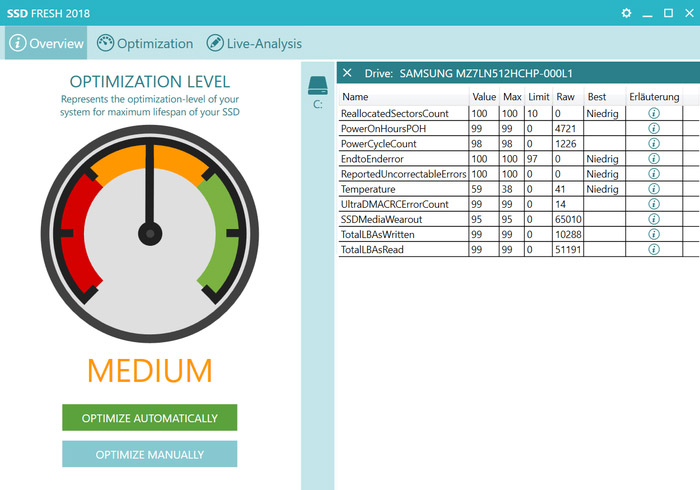Select the EndtoEnderror name cell
This screenshot has width=700, height=490.
point(404,159)
